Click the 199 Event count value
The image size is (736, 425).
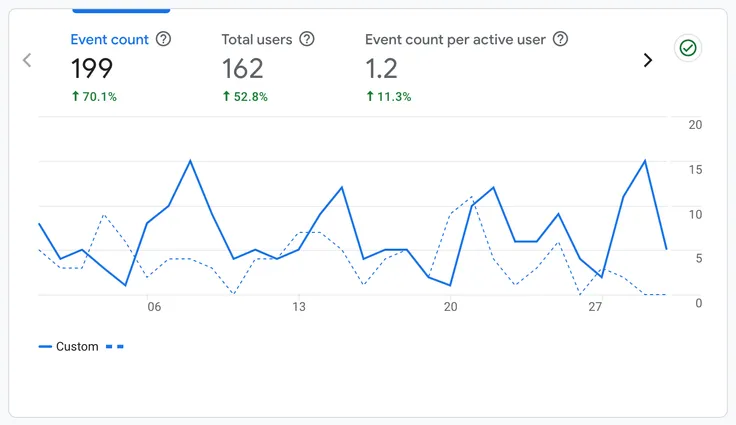coord(92,68)
